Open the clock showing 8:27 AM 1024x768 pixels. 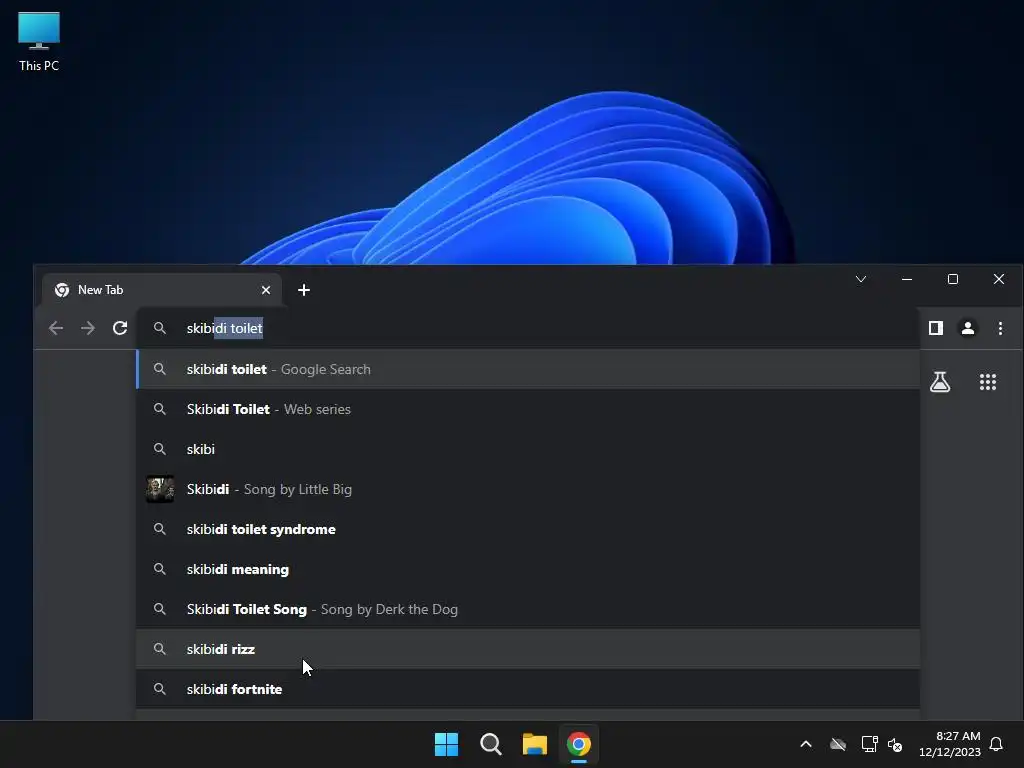(950, 744)
